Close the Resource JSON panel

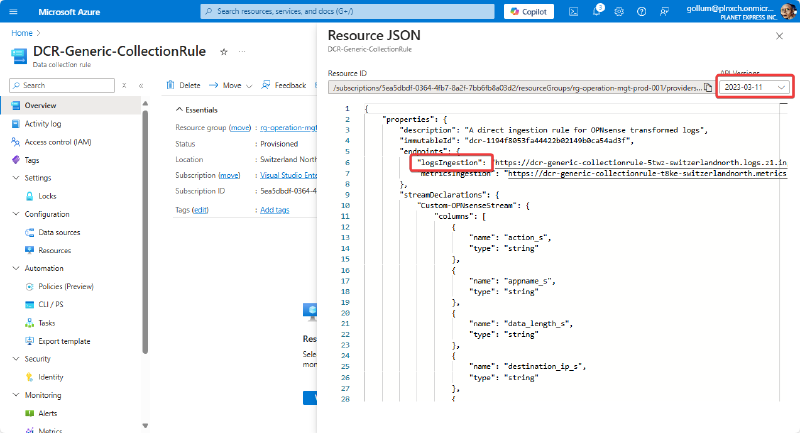779,36
